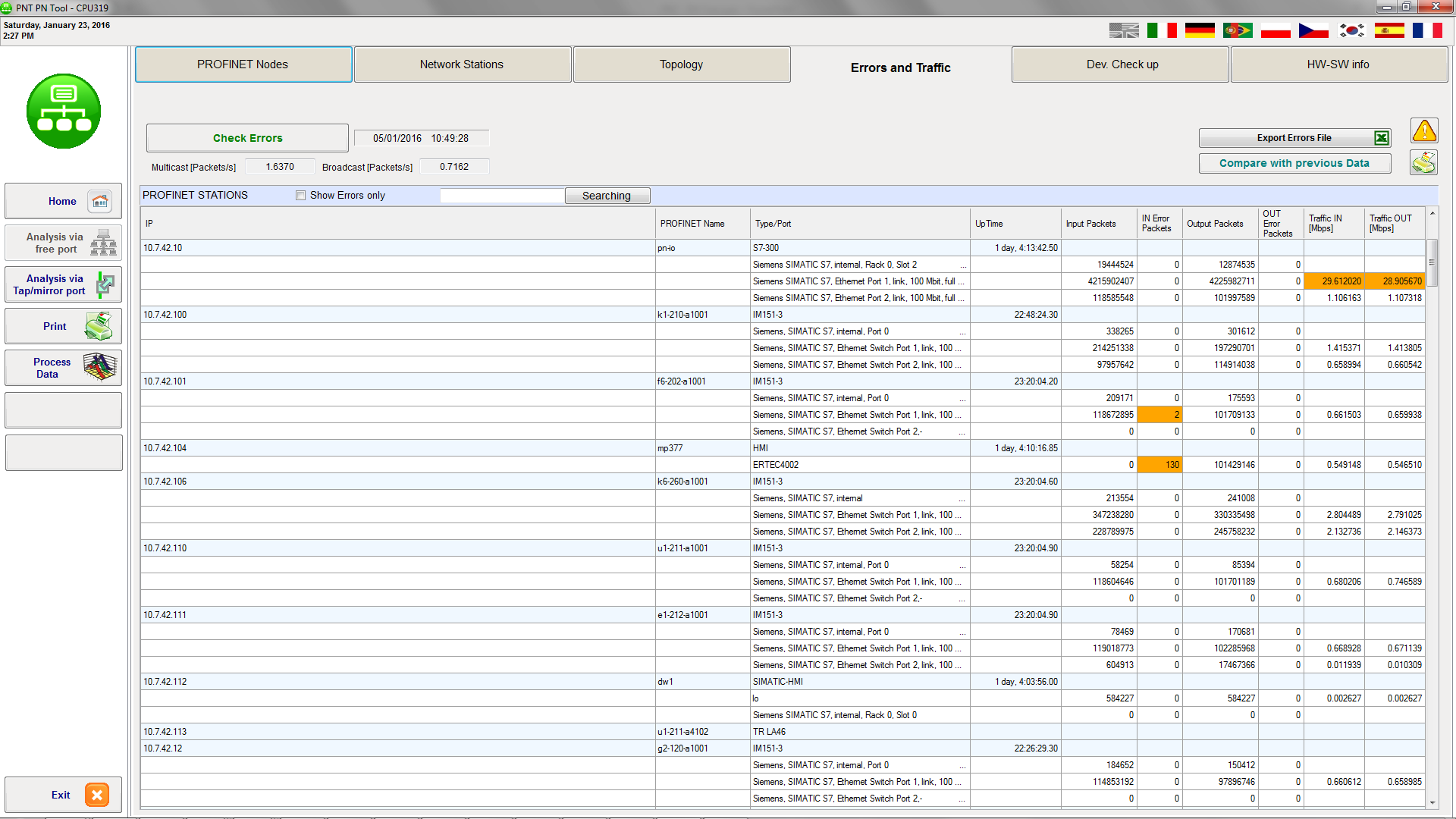Viewport: 1456px width, 819px height.
Task: Click the Home icon in sidebar
Action: pyautogui.click(x=100, y=201)
